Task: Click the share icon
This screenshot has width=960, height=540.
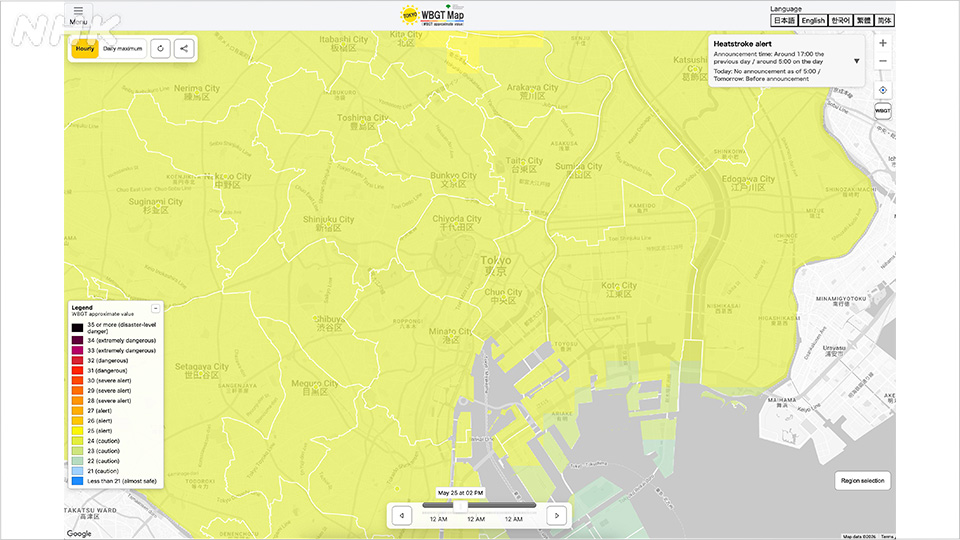Action: (184, 49)
